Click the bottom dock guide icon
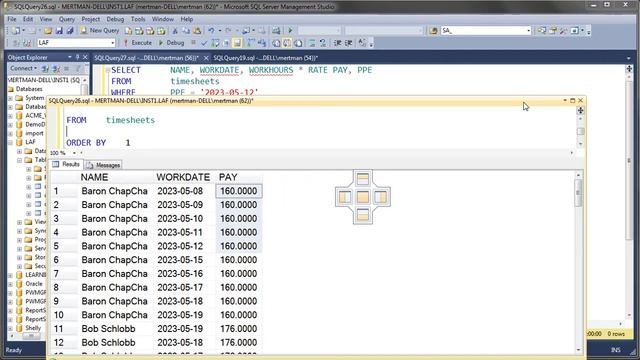The image size is (640, 360). point(362,215)
